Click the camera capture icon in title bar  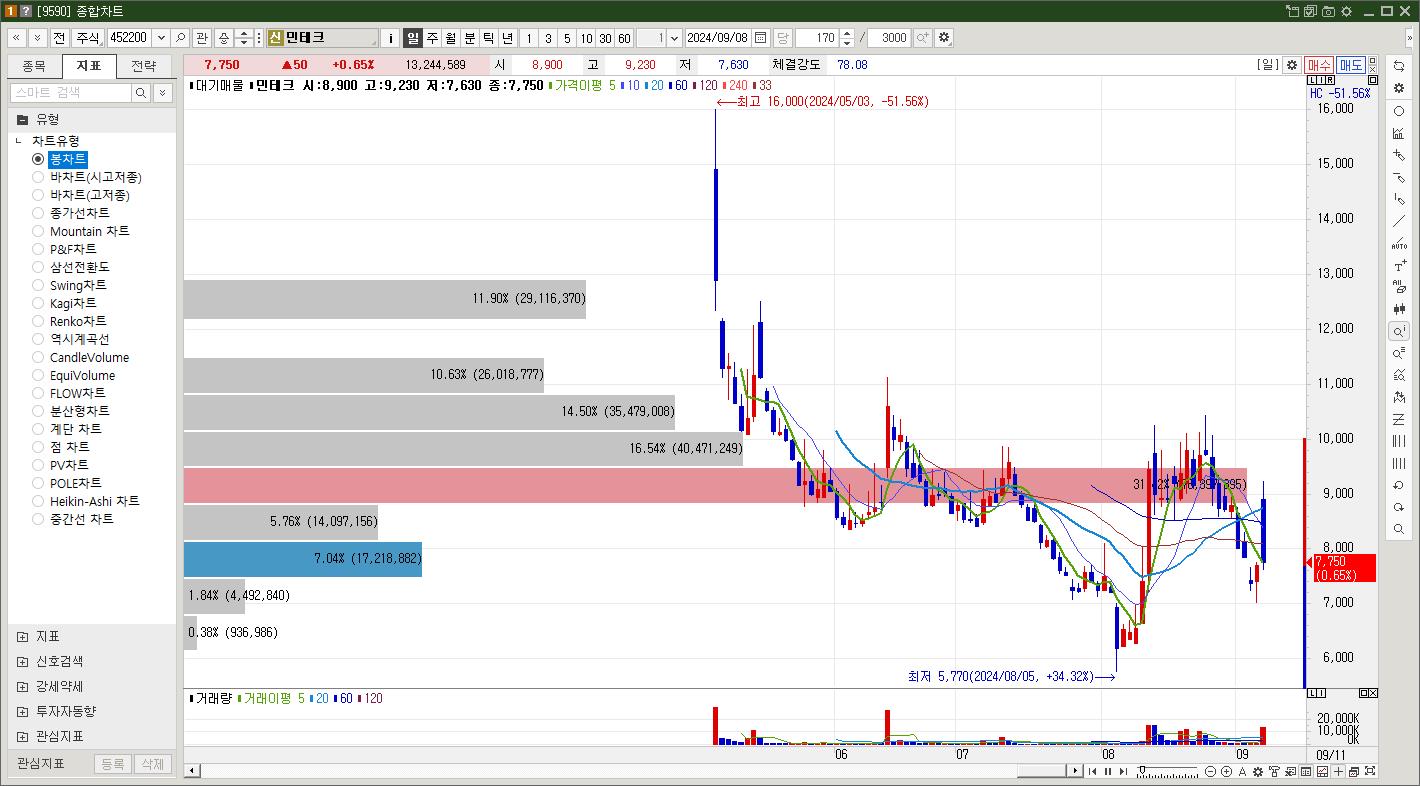1328,11
